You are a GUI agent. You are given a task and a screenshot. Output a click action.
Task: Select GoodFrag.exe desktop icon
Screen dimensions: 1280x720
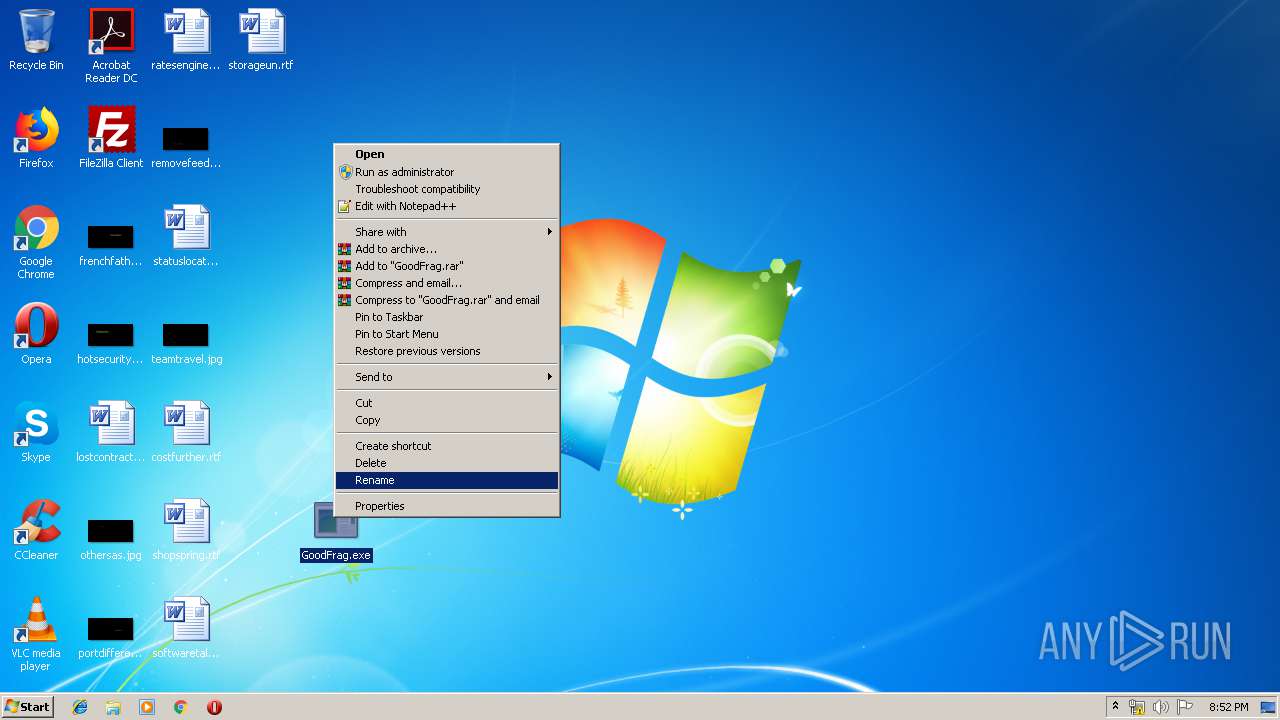(x=336, y=532)
